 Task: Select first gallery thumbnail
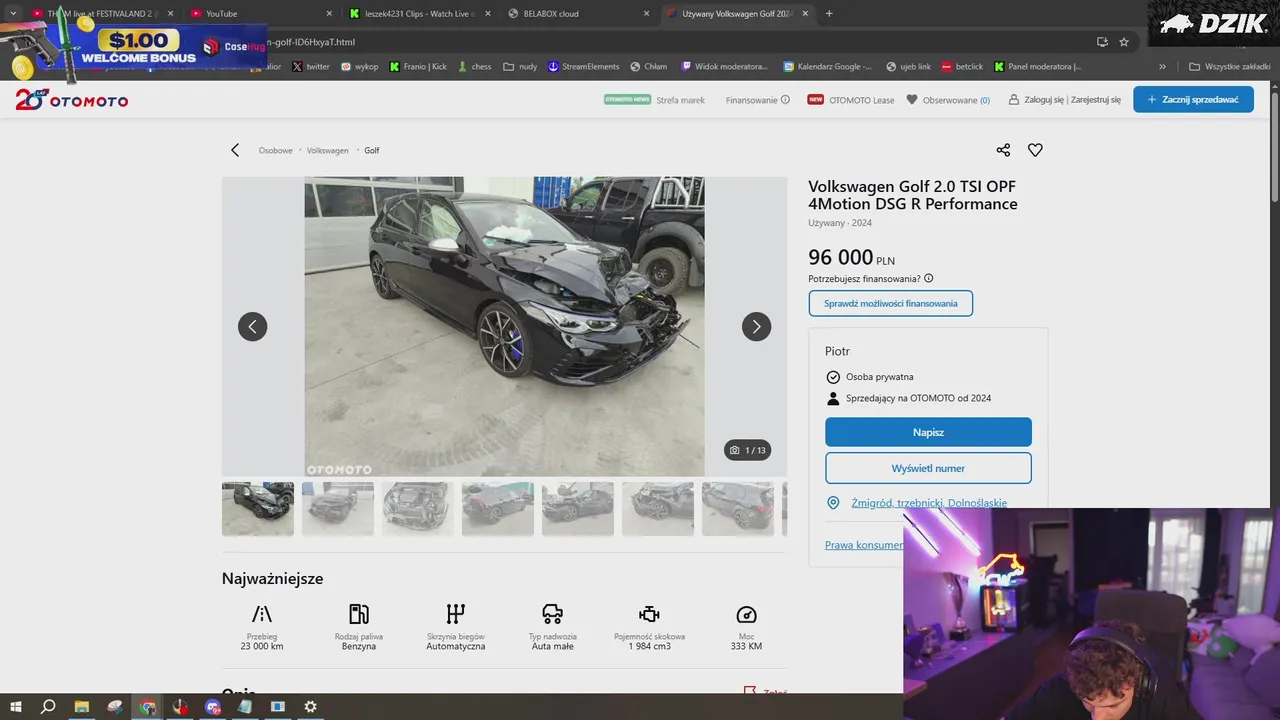pyautogui.click(x=258, y=509)
